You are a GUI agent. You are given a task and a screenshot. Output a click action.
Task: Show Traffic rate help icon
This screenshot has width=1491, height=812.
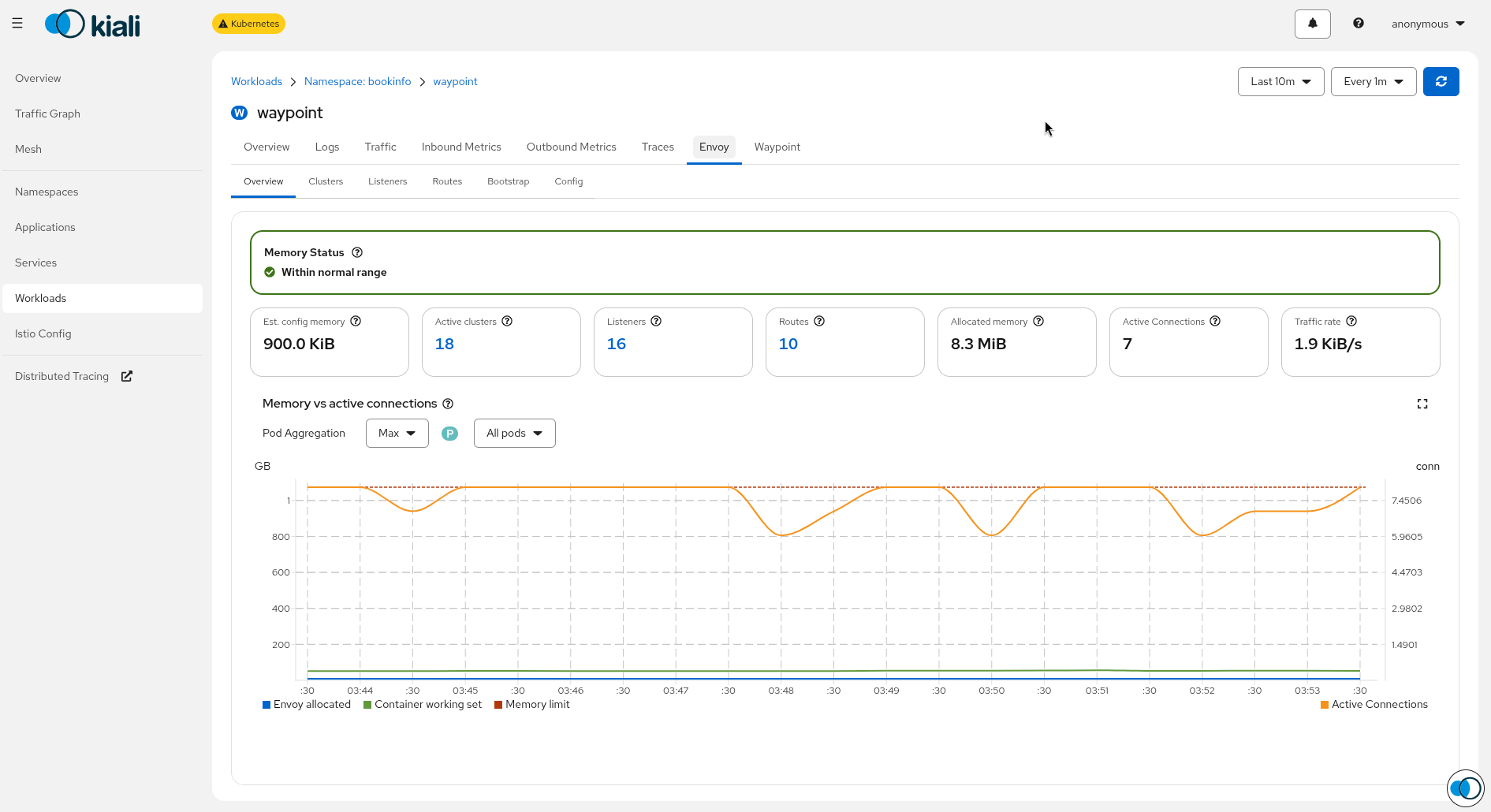tap(1351, 321)
